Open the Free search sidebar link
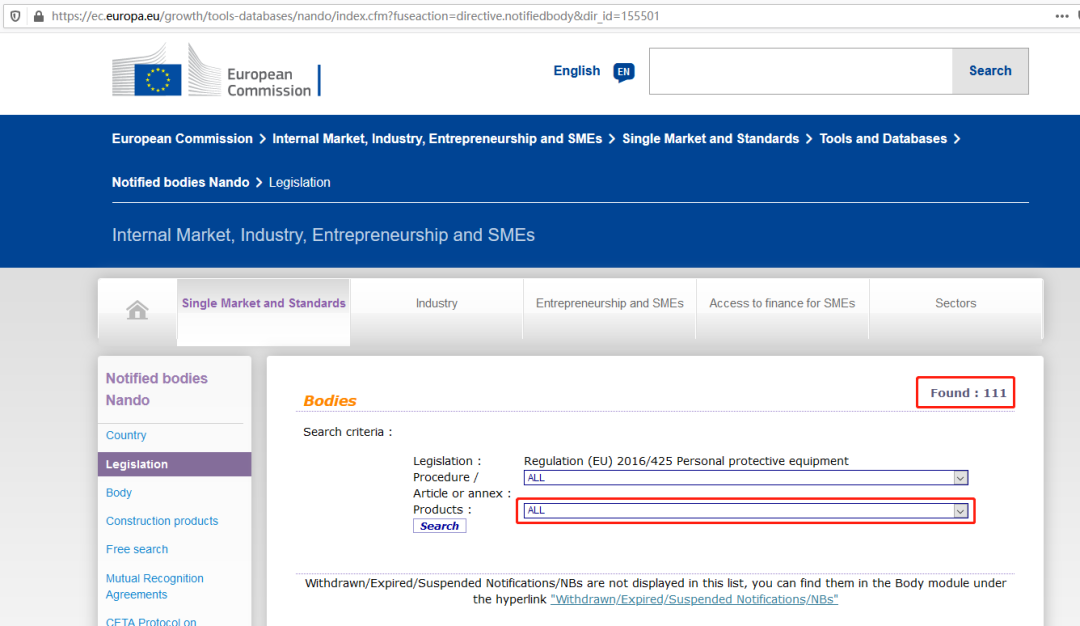 [136, 549]
